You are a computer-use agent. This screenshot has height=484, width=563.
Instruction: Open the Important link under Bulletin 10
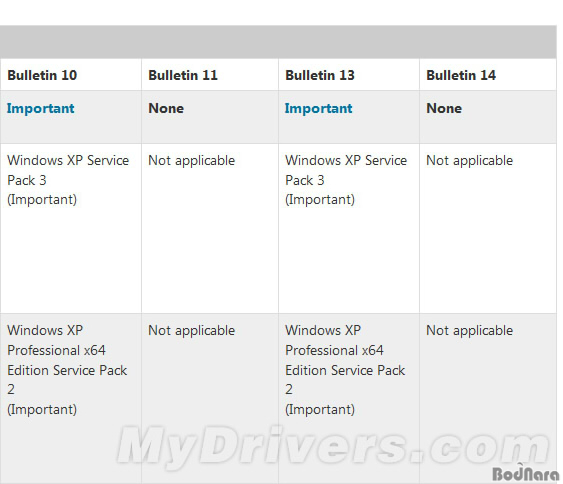point(41,108)
